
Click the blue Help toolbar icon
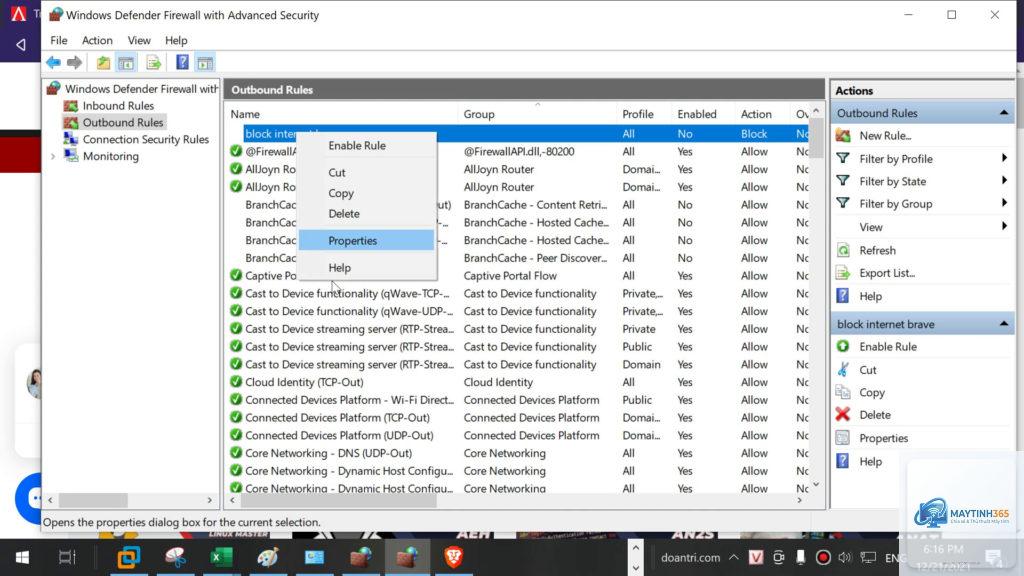coord(182,63)
